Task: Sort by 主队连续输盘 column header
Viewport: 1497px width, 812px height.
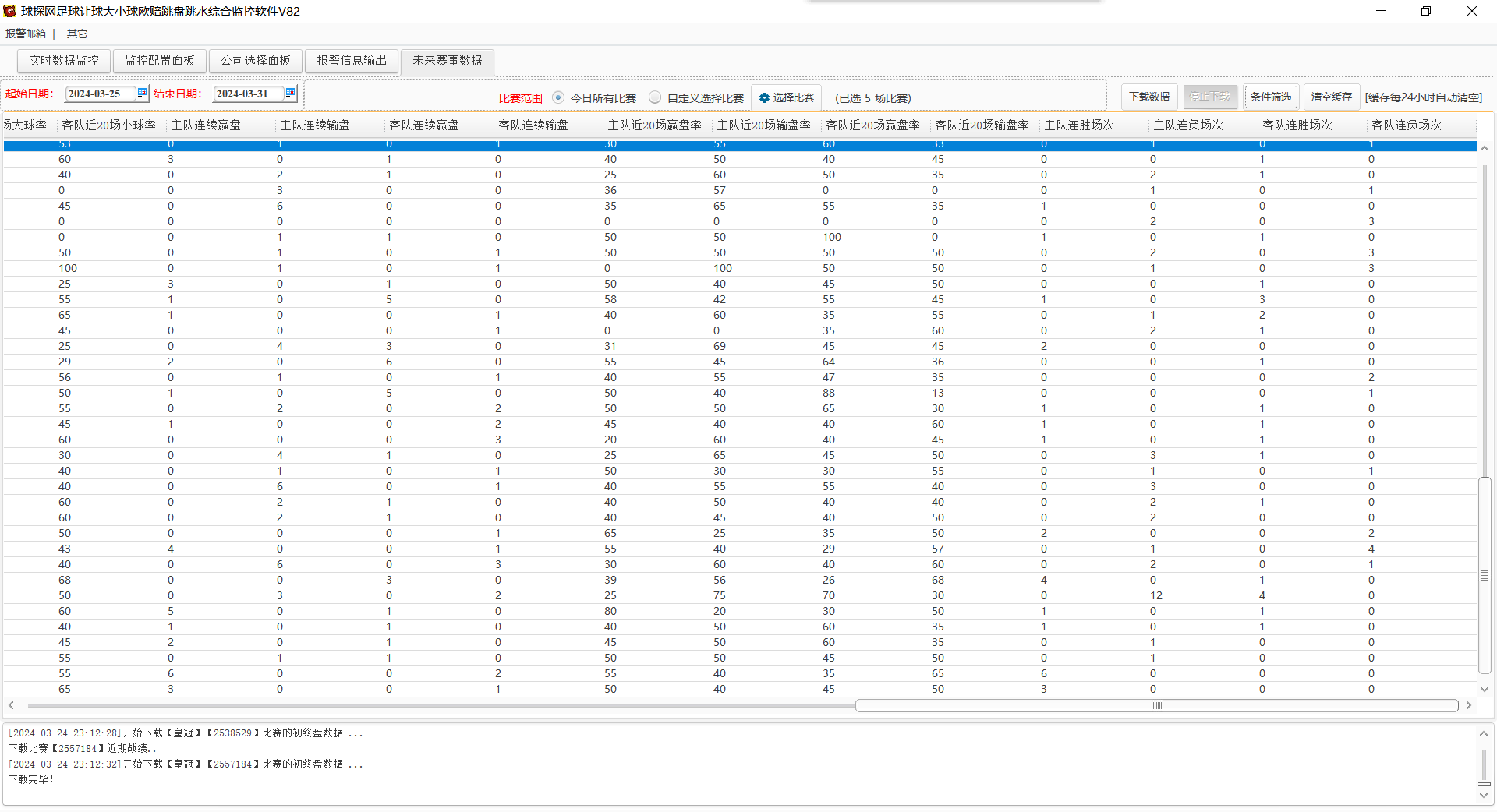Action: [x=330, y=125]
